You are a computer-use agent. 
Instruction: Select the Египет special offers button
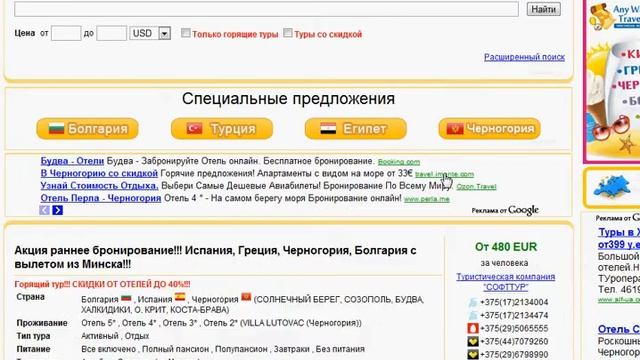tap(356, 129)
